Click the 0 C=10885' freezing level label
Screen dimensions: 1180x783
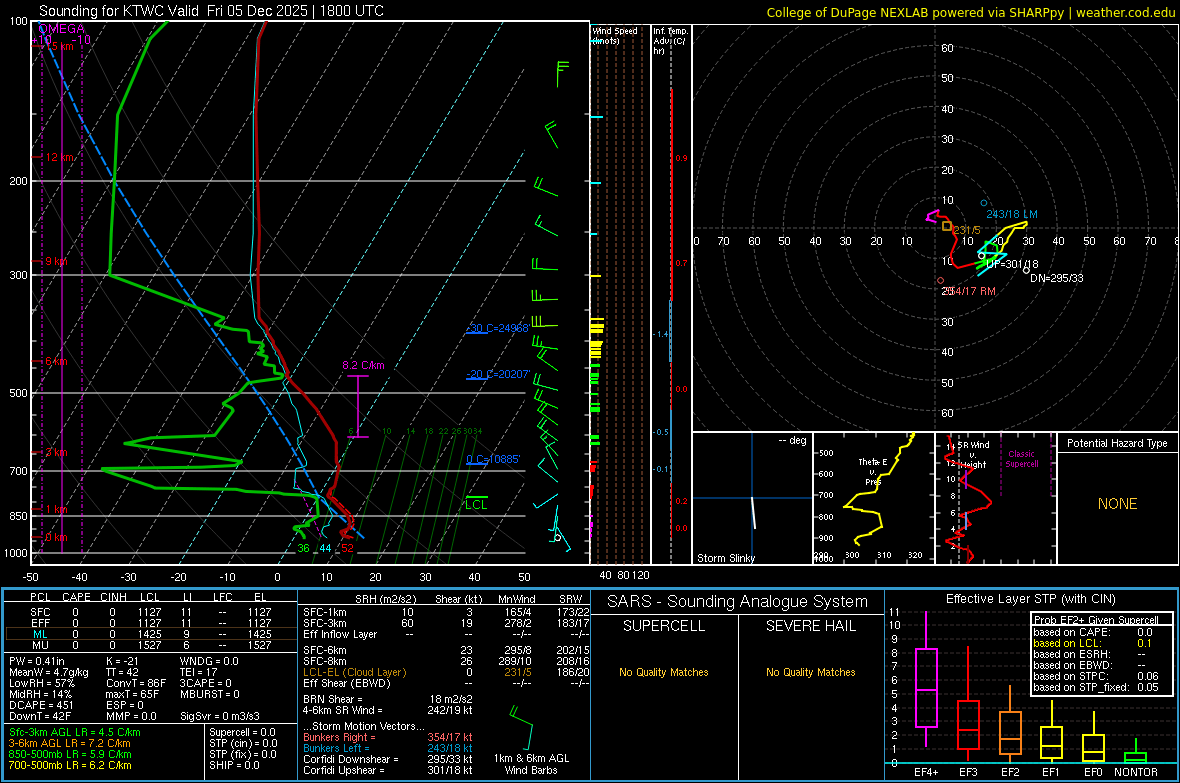click(493, 459)
